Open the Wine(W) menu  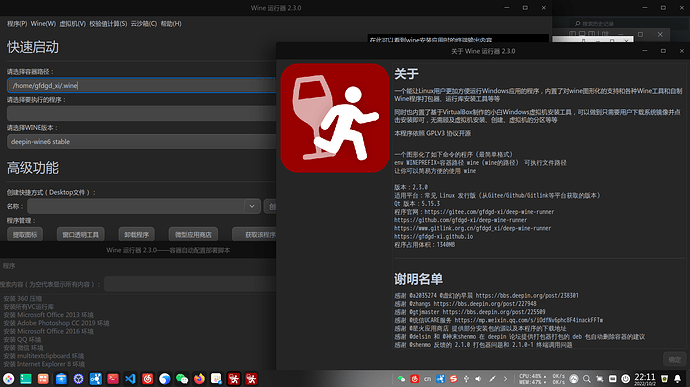coord(43,24)
